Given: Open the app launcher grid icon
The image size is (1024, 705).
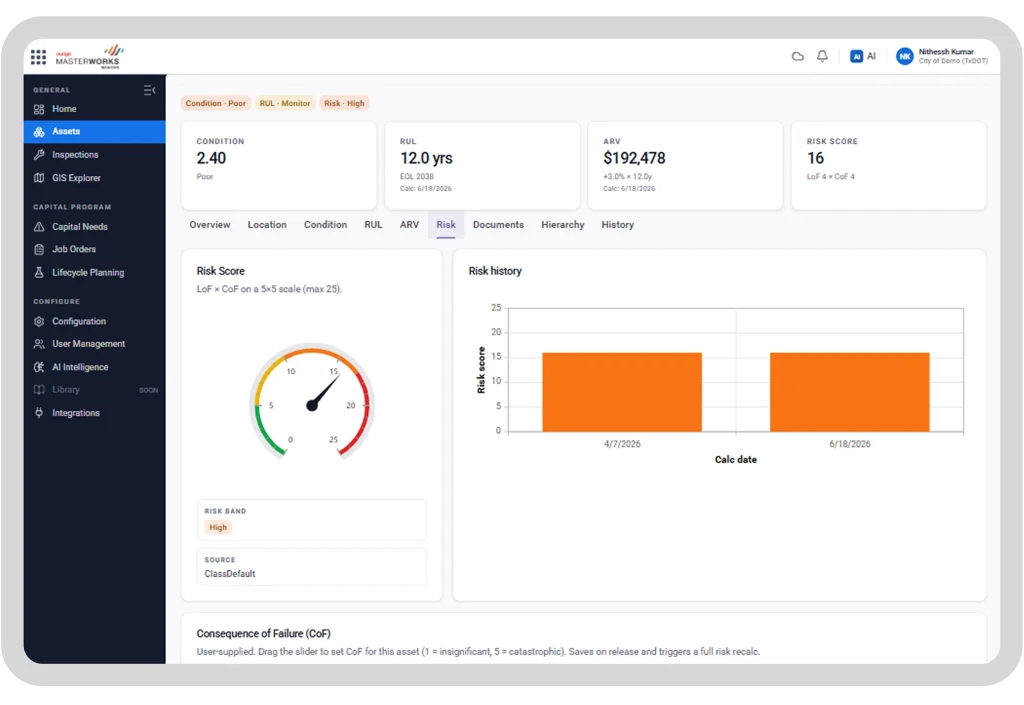Looking at the screenshot, I should [39, 57].
